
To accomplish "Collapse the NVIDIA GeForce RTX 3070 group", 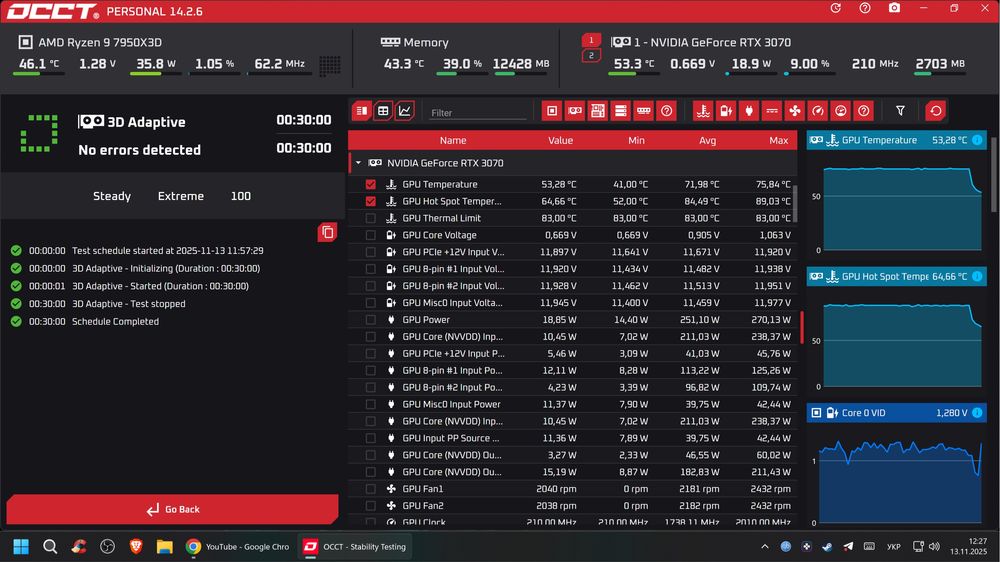I will coord(358,163).
